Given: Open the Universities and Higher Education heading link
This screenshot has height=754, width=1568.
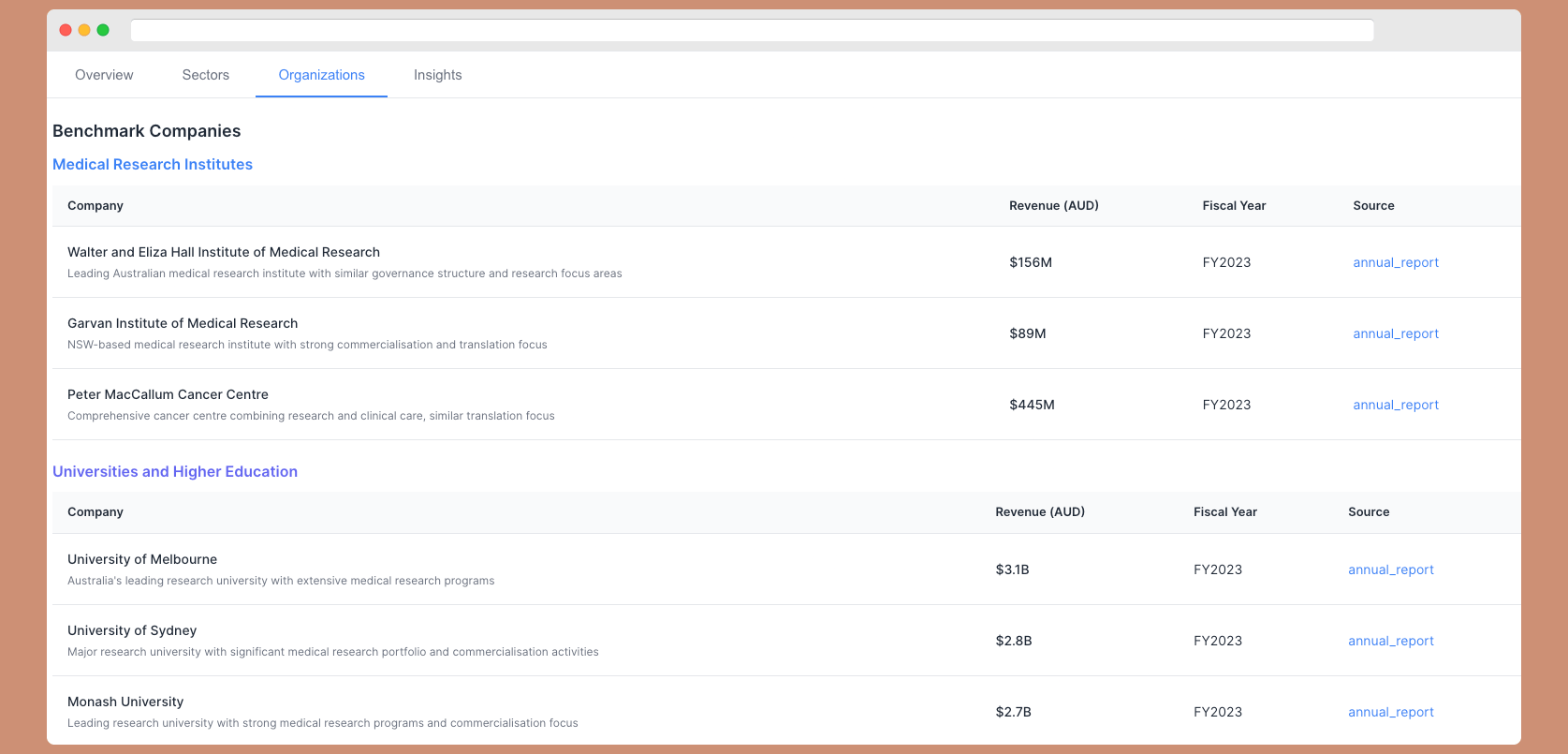Looking at the screenshot, I should click(x=175, y=472).
